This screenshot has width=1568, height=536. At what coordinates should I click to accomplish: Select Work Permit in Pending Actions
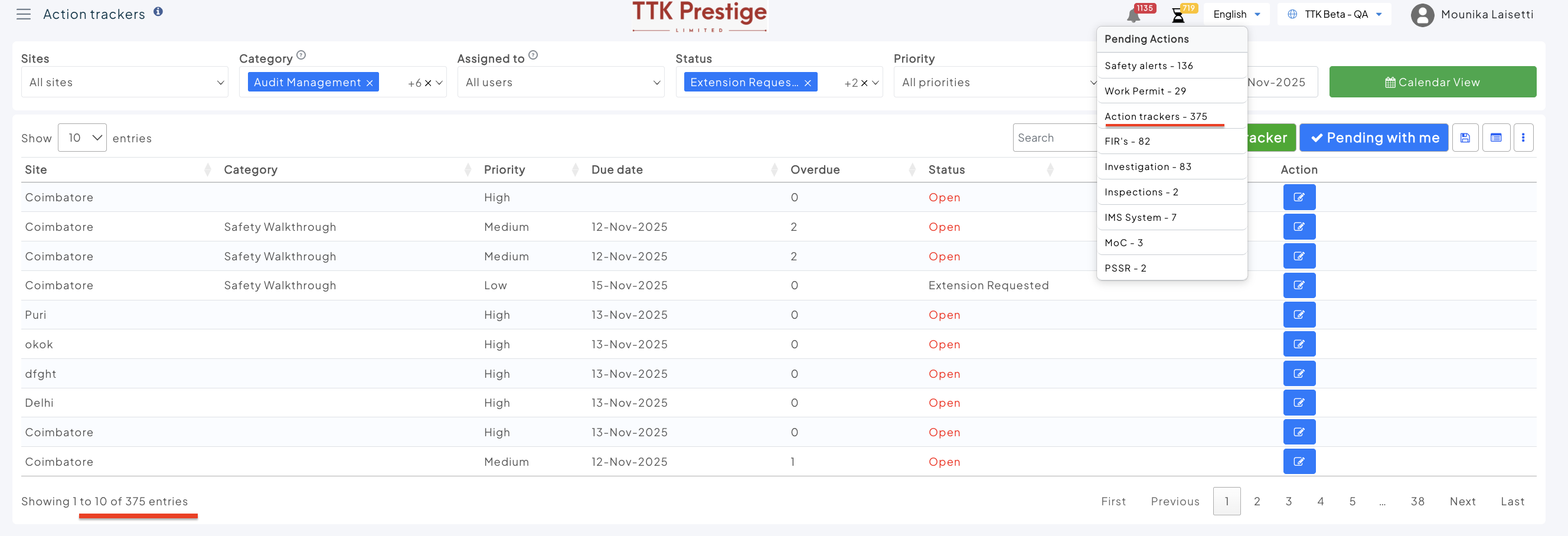pyautogui.click(x=1145, y=91)
